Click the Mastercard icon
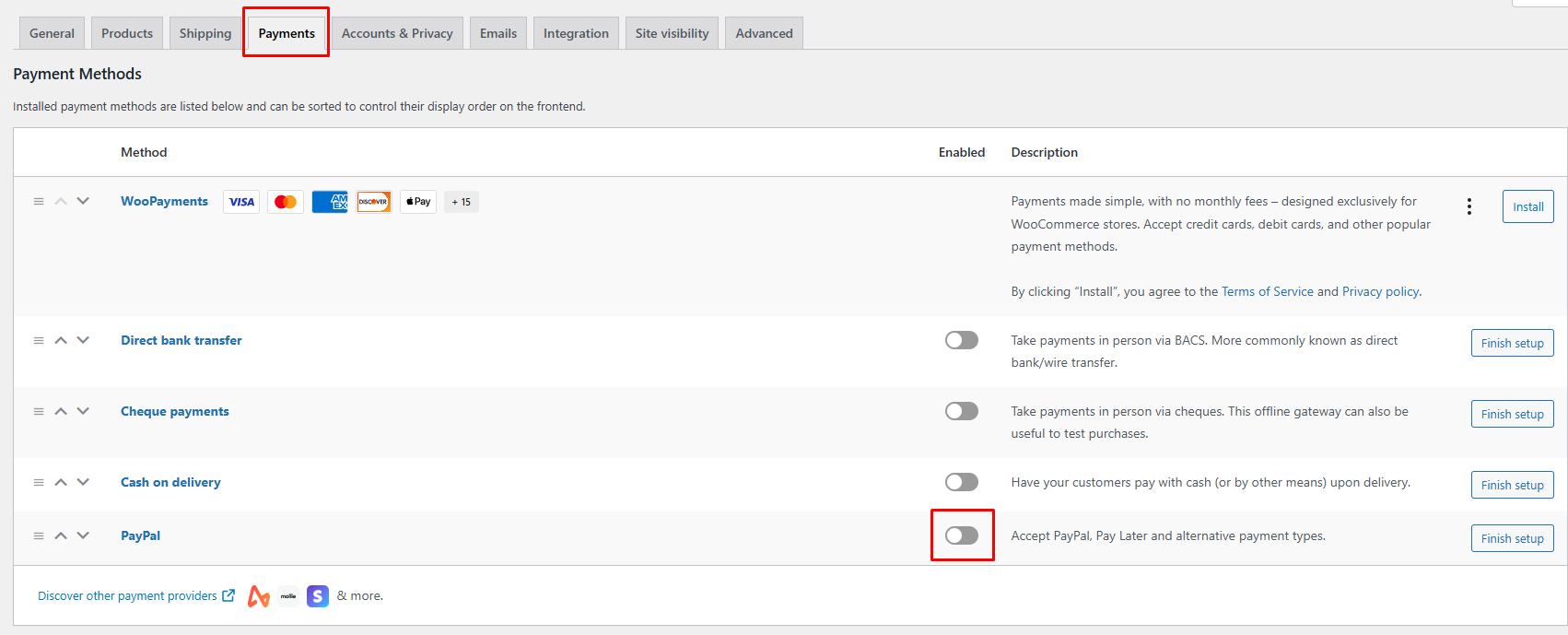1568x635 pixels. tap(286, 202)
